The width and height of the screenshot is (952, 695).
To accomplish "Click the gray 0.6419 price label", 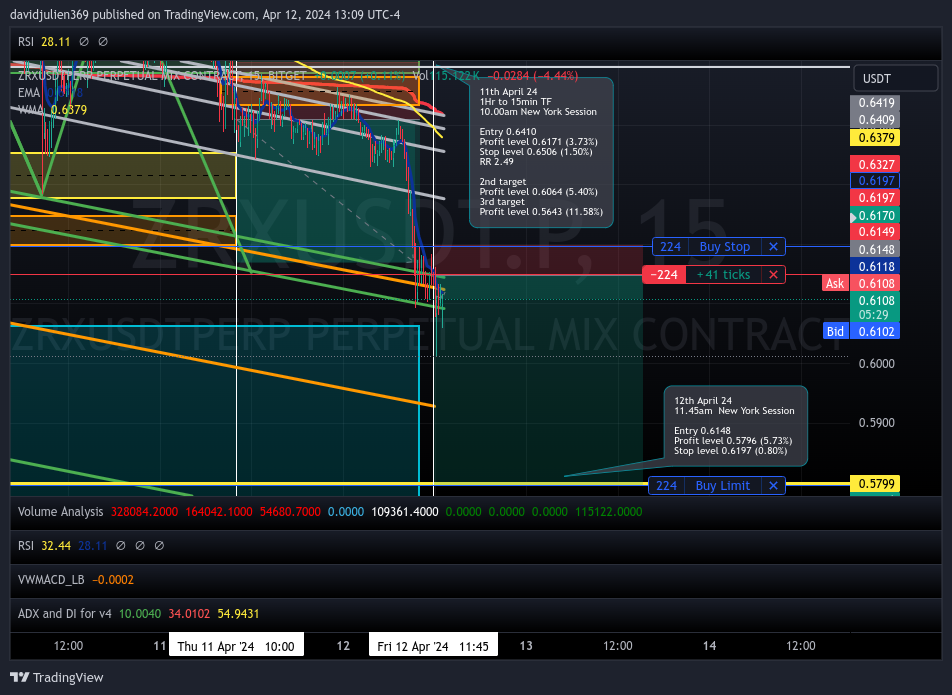I will [875, 103].
